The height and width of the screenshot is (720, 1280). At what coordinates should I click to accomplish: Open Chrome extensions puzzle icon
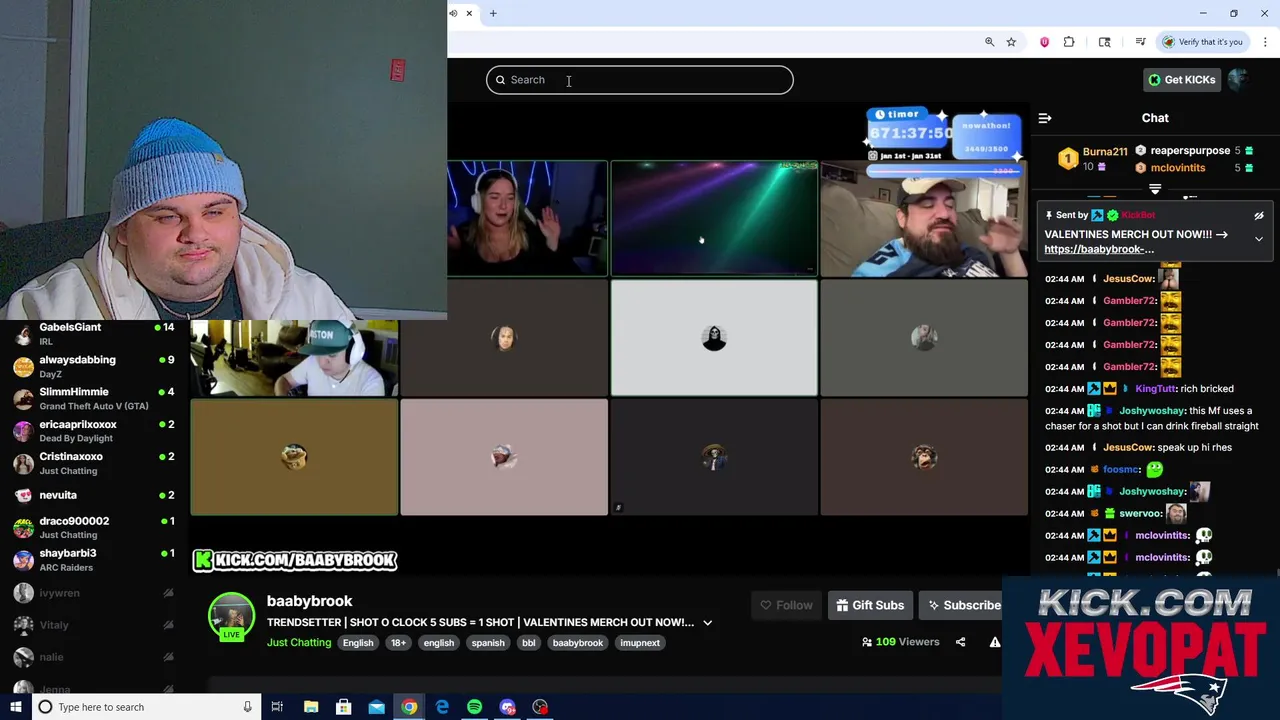pyautogui.click(x=1069, y=42)
